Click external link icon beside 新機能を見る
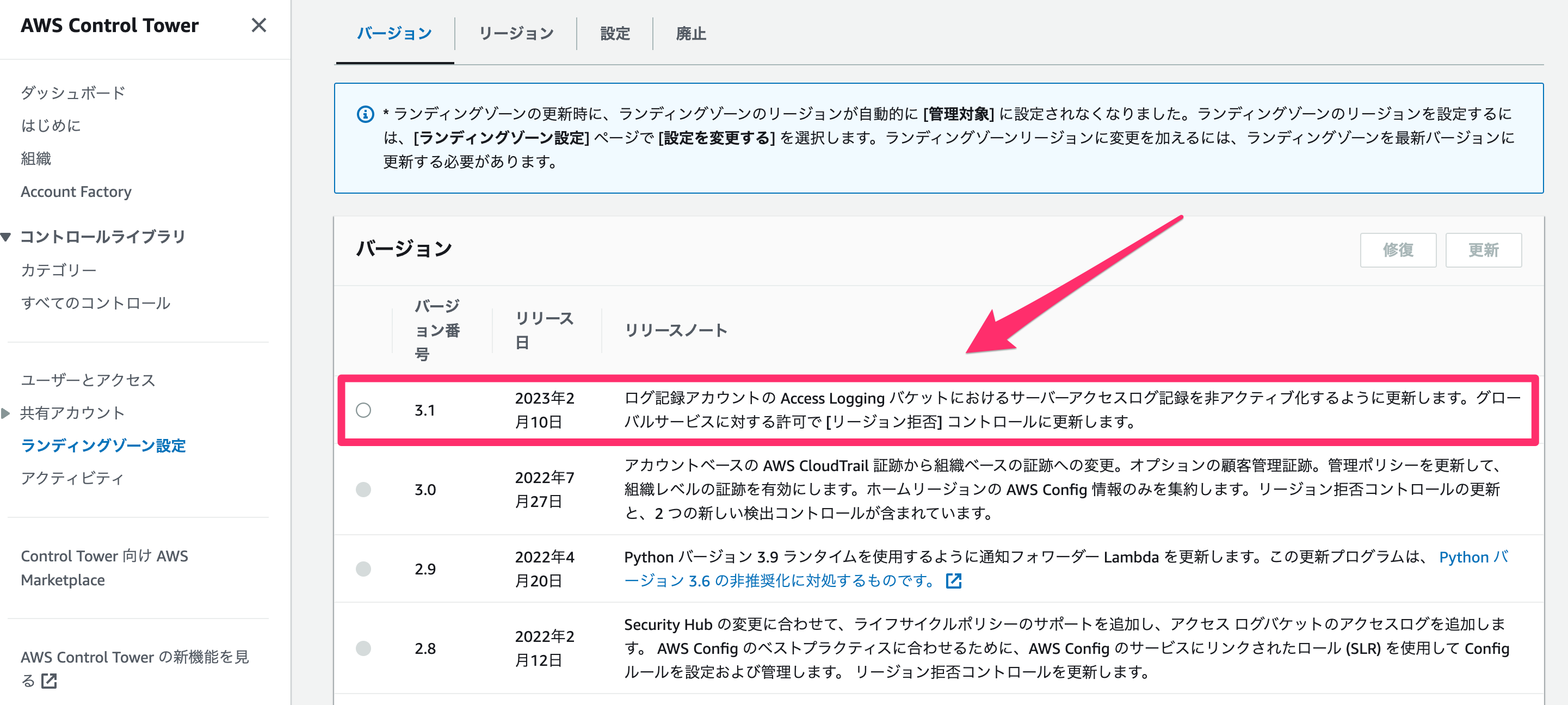This screenshot has height=705, width=1568. pos(50,681)
